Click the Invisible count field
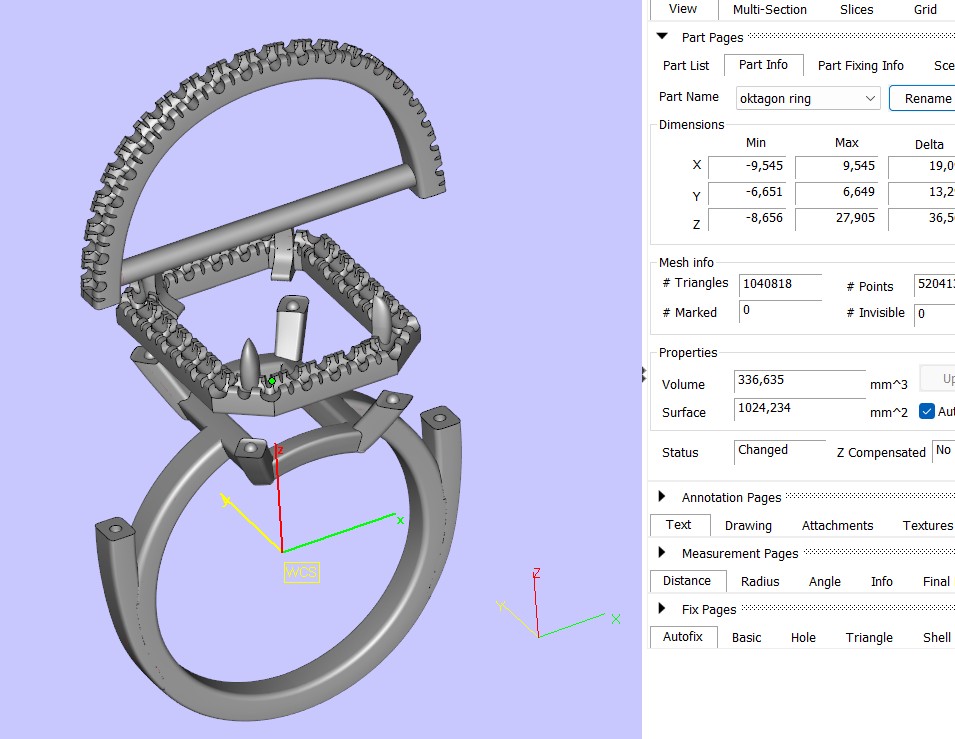This screenshot has width=955, height=739. click(x=934, y=314)
